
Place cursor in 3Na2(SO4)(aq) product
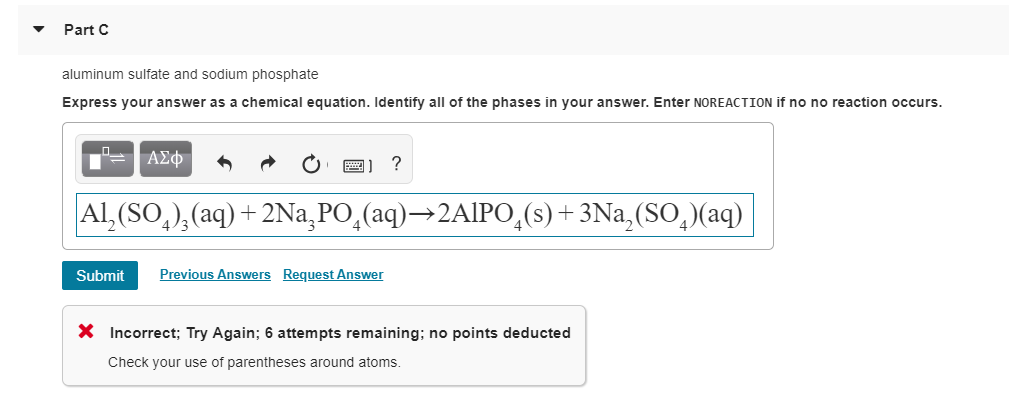(x=661, y=215)
